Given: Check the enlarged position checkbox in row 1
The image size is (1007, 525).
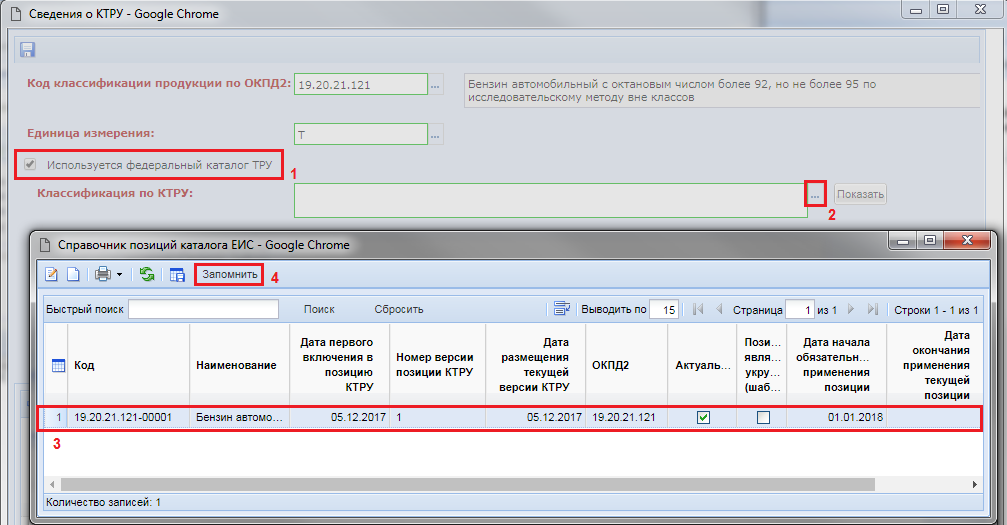Looking at the screenshot, I should click(x=763, y=417).
